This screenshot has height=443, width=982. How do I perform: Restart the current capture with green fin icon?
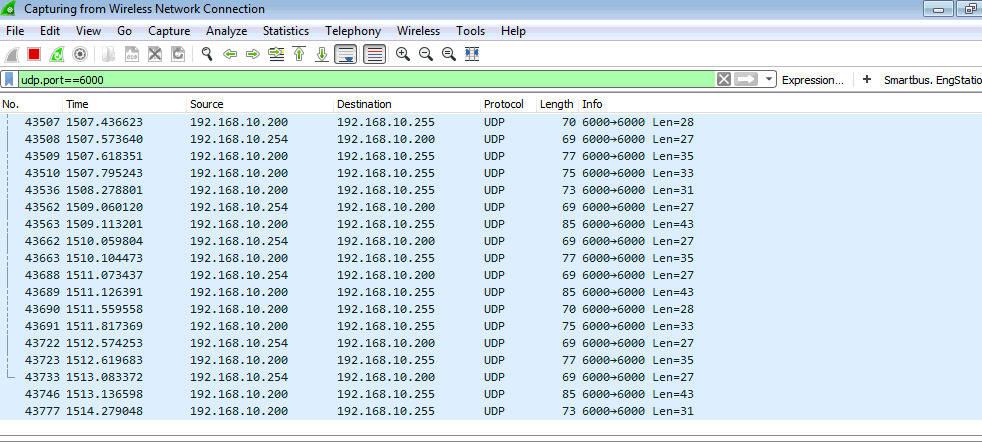point(56,55)
